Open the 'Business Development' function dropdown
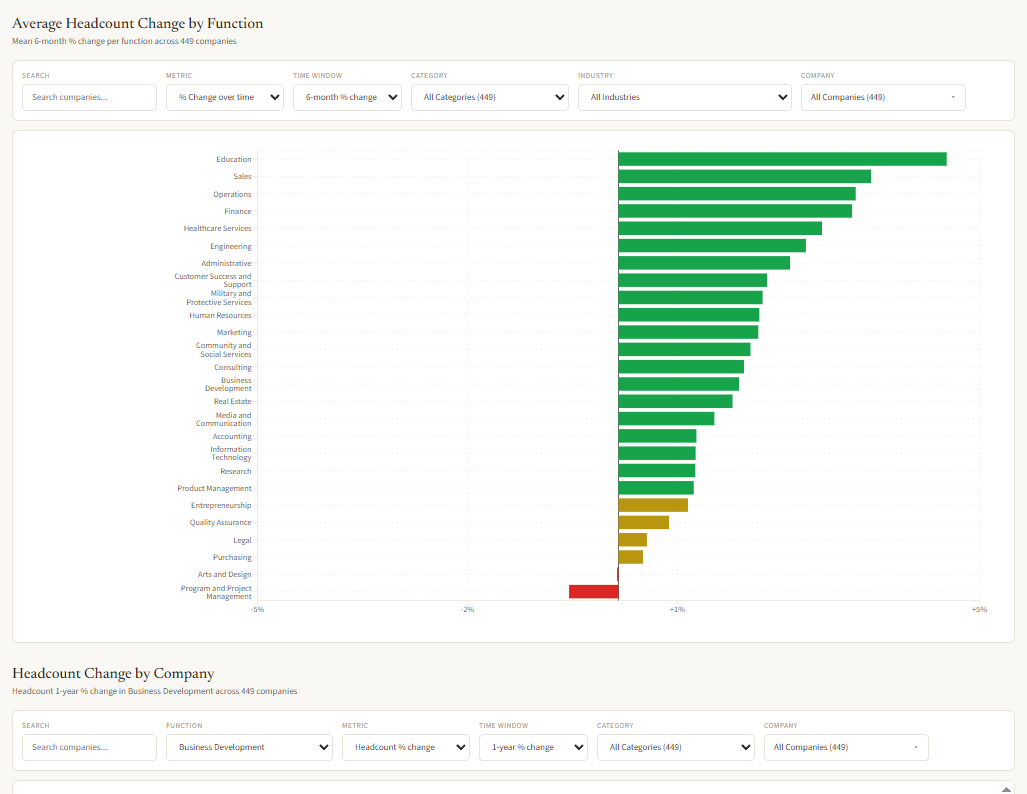The height and width of the screenshot is (794, 1027). (x=249, y=747)
